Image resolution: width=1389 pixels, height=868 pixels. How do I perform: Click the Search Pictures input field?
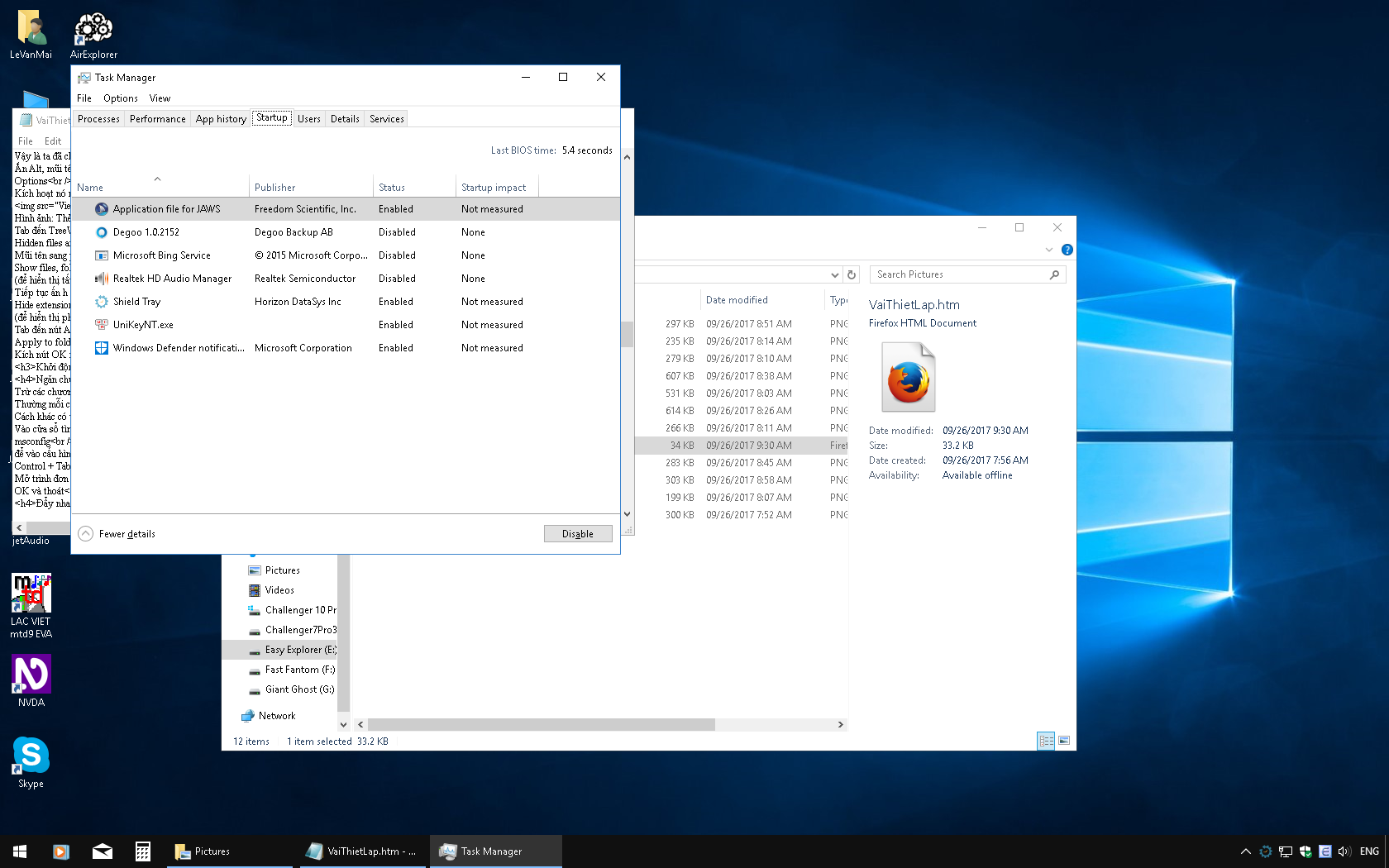tap(959, 274)
